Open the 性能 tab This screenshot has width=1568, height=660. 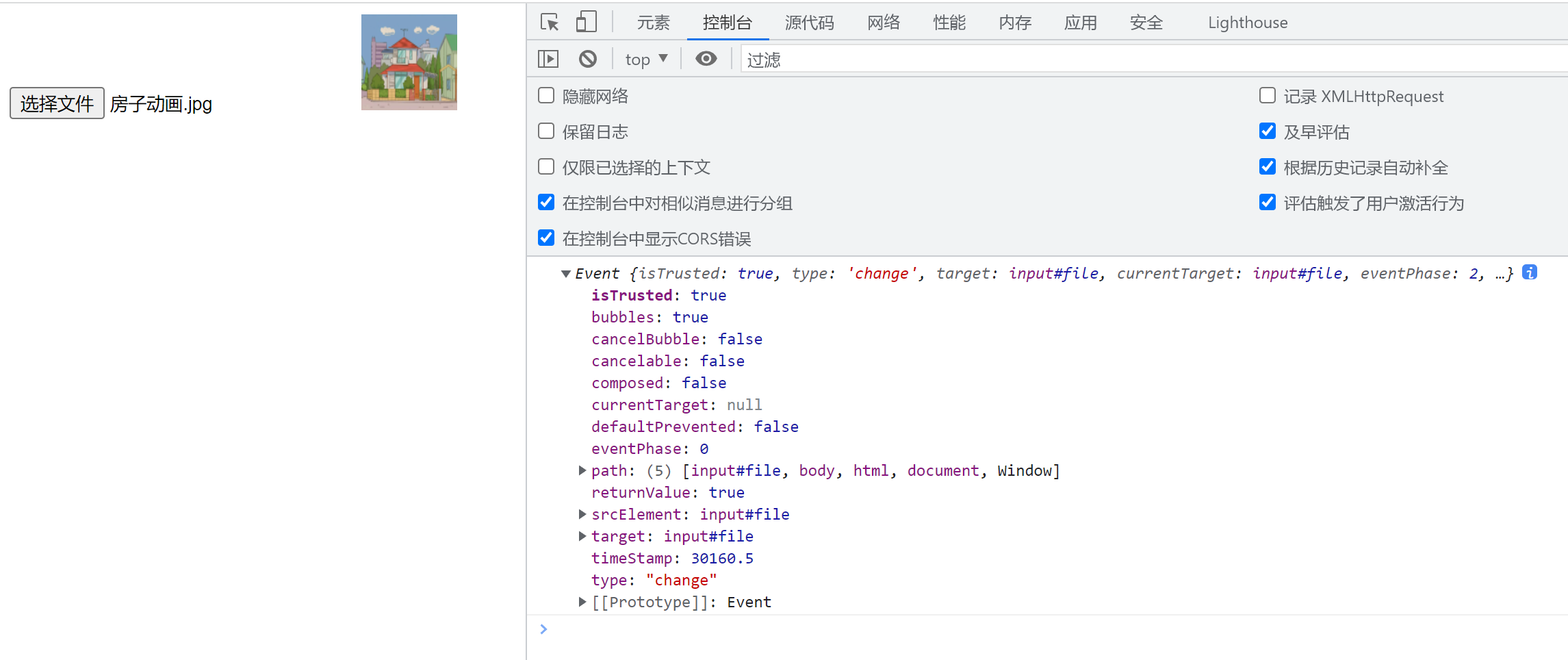click(x=949, y=23)
